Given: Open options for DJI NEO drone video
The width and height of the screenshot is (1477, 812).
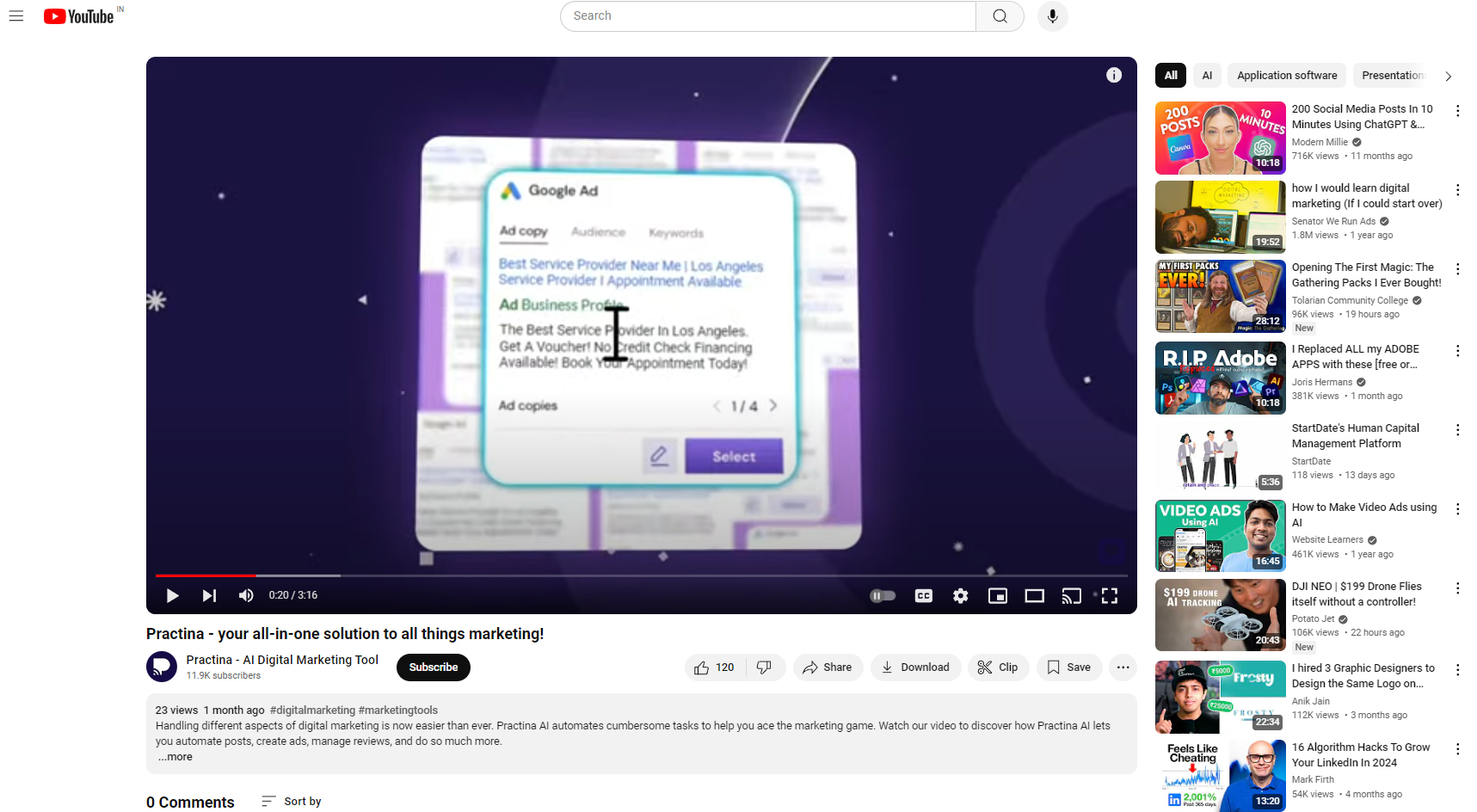Looking at the screenshot, I should (1457, 588).
